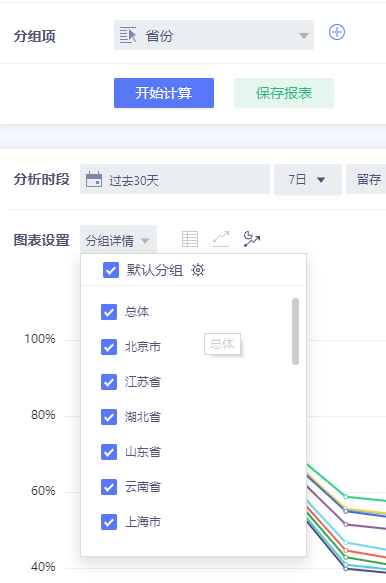Click the 图表设置 label
Screen dimensions: 386x583
(42, 240)
